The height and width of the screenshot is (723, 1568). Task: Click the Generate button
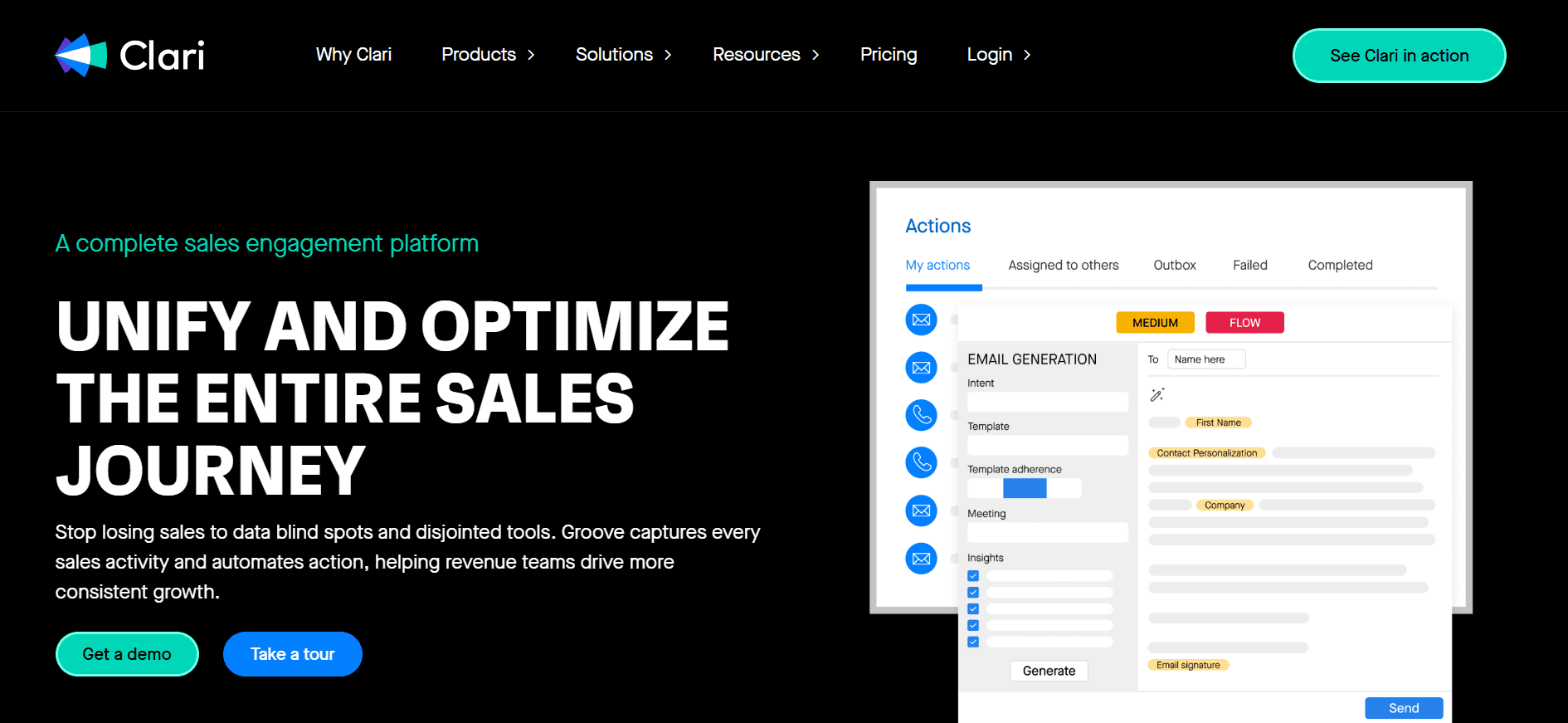(x=1049, y=671)
